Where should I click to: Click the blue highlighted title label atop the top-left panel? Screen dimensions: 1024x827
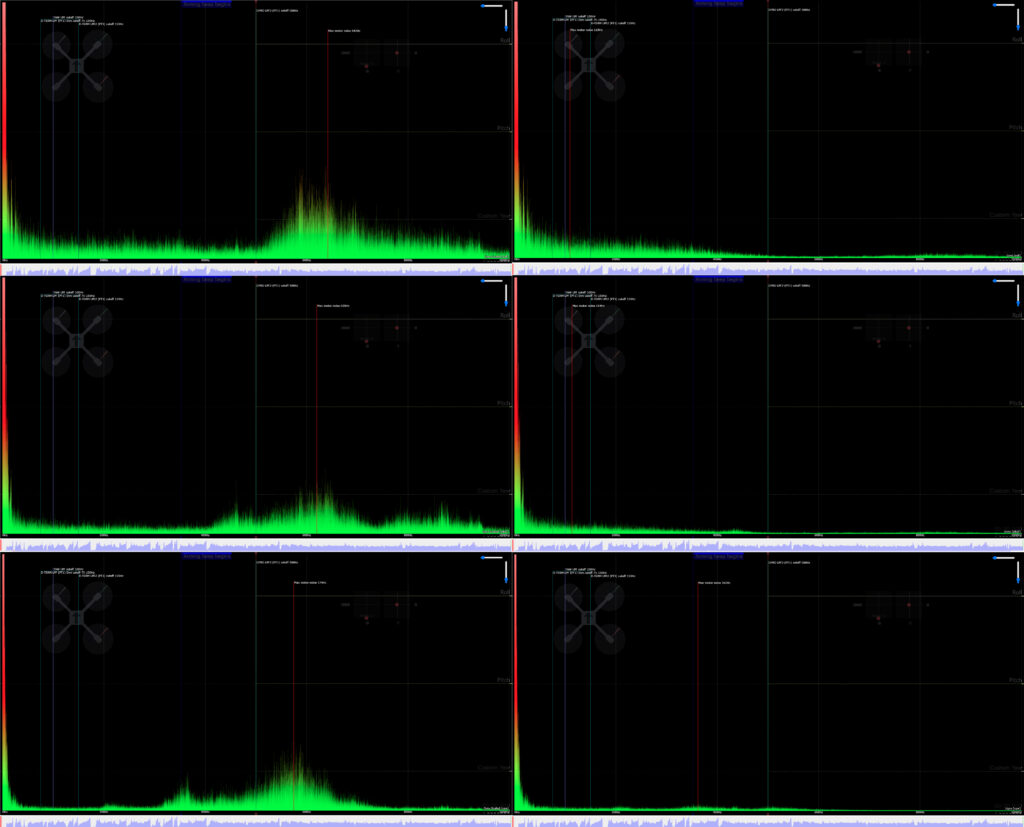point(207,4)
